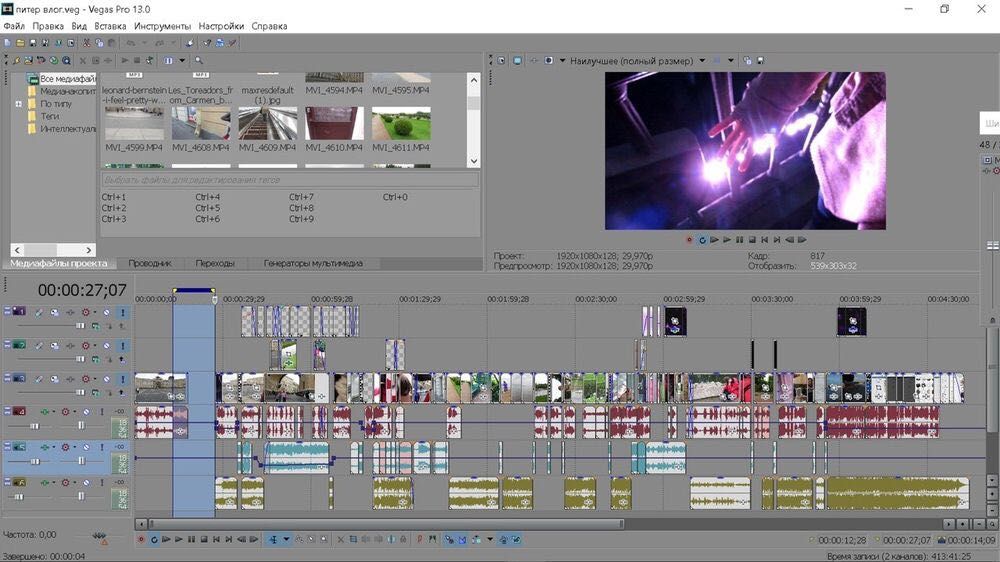Open edit tool selector dropdown in timeline toolbar
1000x562 pixels.
coord(286,540)
